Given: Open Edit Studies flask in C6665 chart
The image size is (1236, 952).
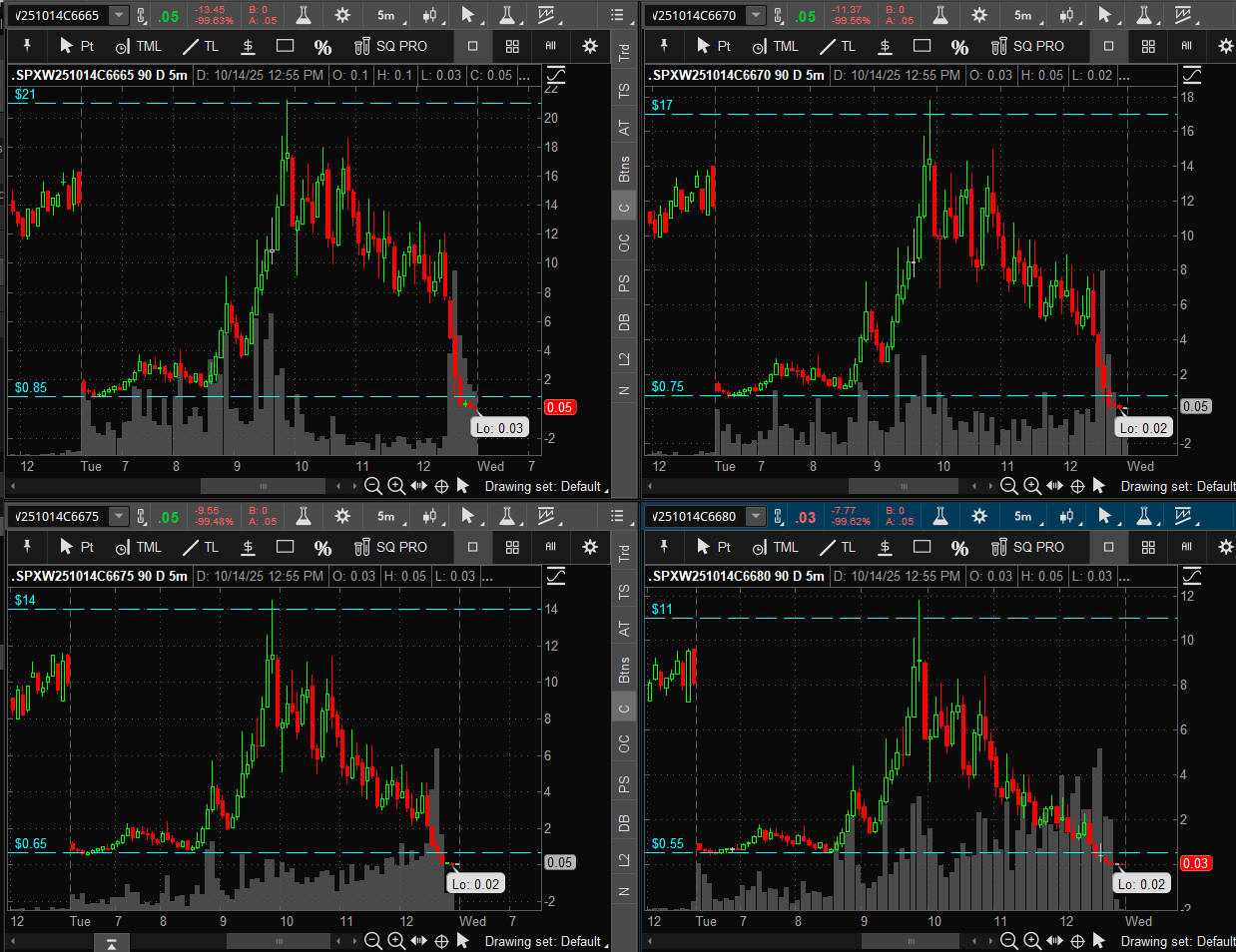Looking at the screenshot, I should [304, 15].
